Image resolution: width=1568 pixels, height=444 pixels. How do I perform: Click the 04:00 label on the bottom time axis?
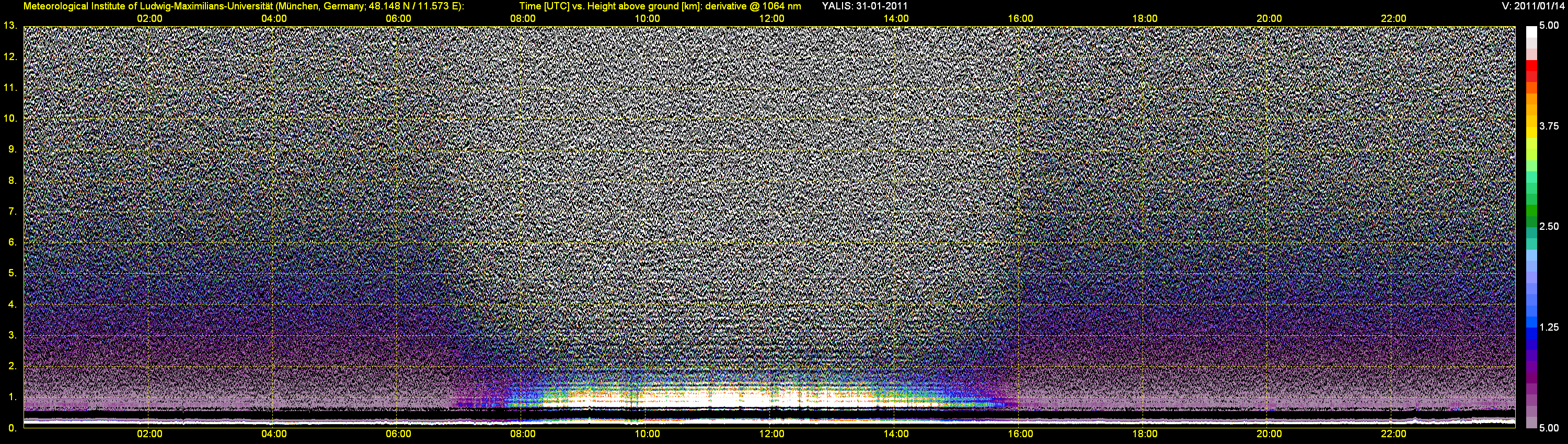pos(274,434)
